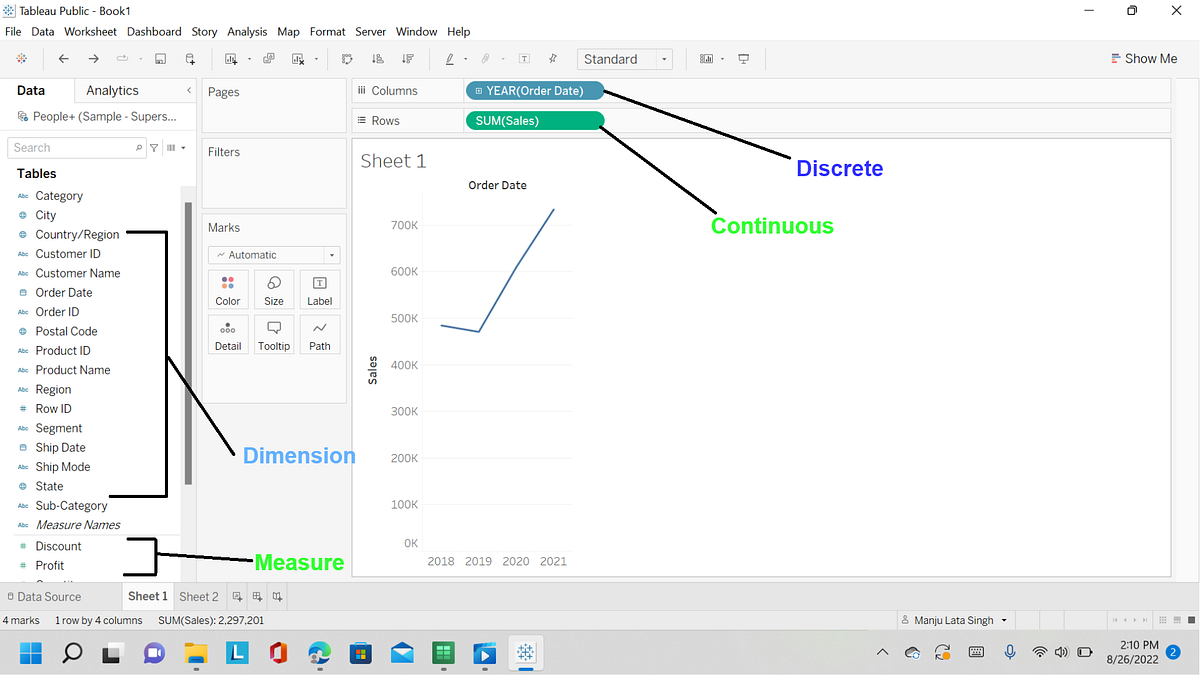The width and height of the screenshot is (1200, 676).
Task: Create a new dashboard from the bottom bar
Action: point(257,596)
